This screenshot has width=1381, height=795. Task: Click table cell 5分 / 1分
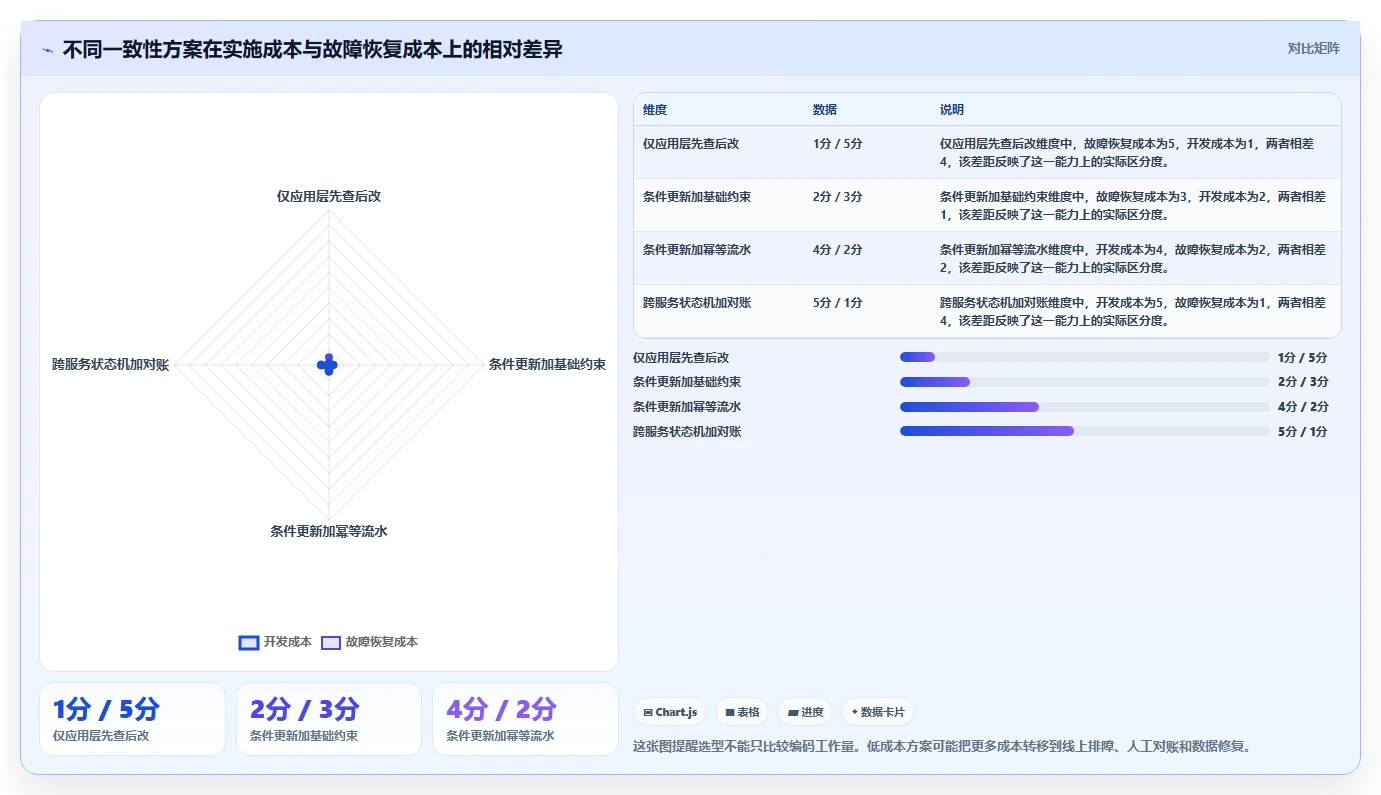click(x=837, y=303)
